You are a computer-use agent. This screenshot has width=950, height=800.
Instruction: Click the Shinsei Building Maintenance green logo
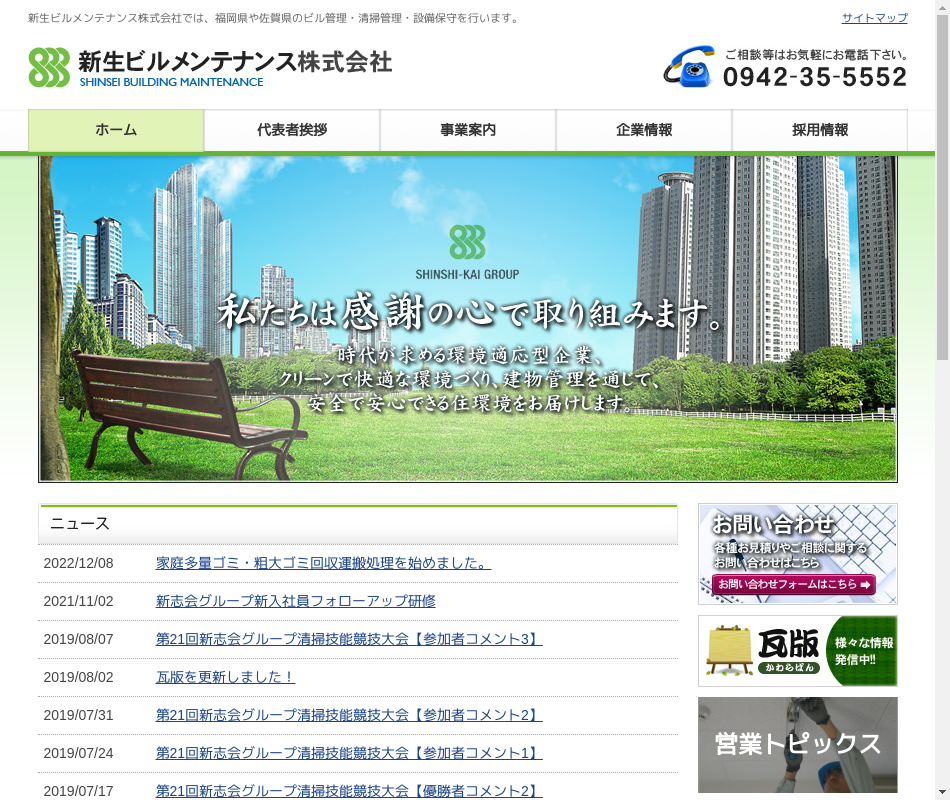pyautogui.click(x=49, y=67)
